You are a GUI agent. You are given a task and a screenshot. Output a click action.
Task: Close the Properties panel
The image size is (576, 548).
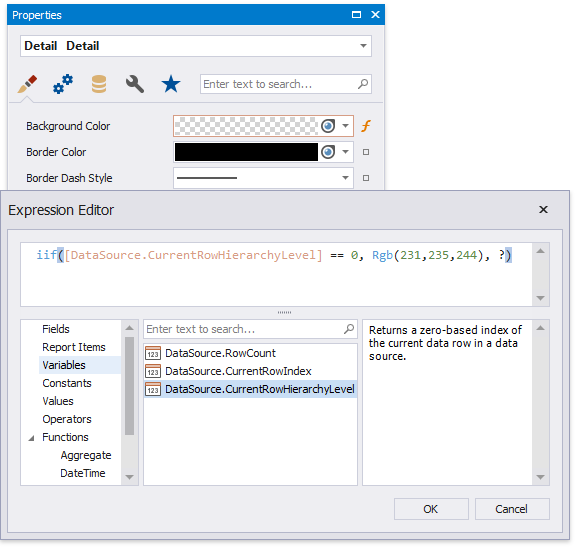(x=375, y=15)
